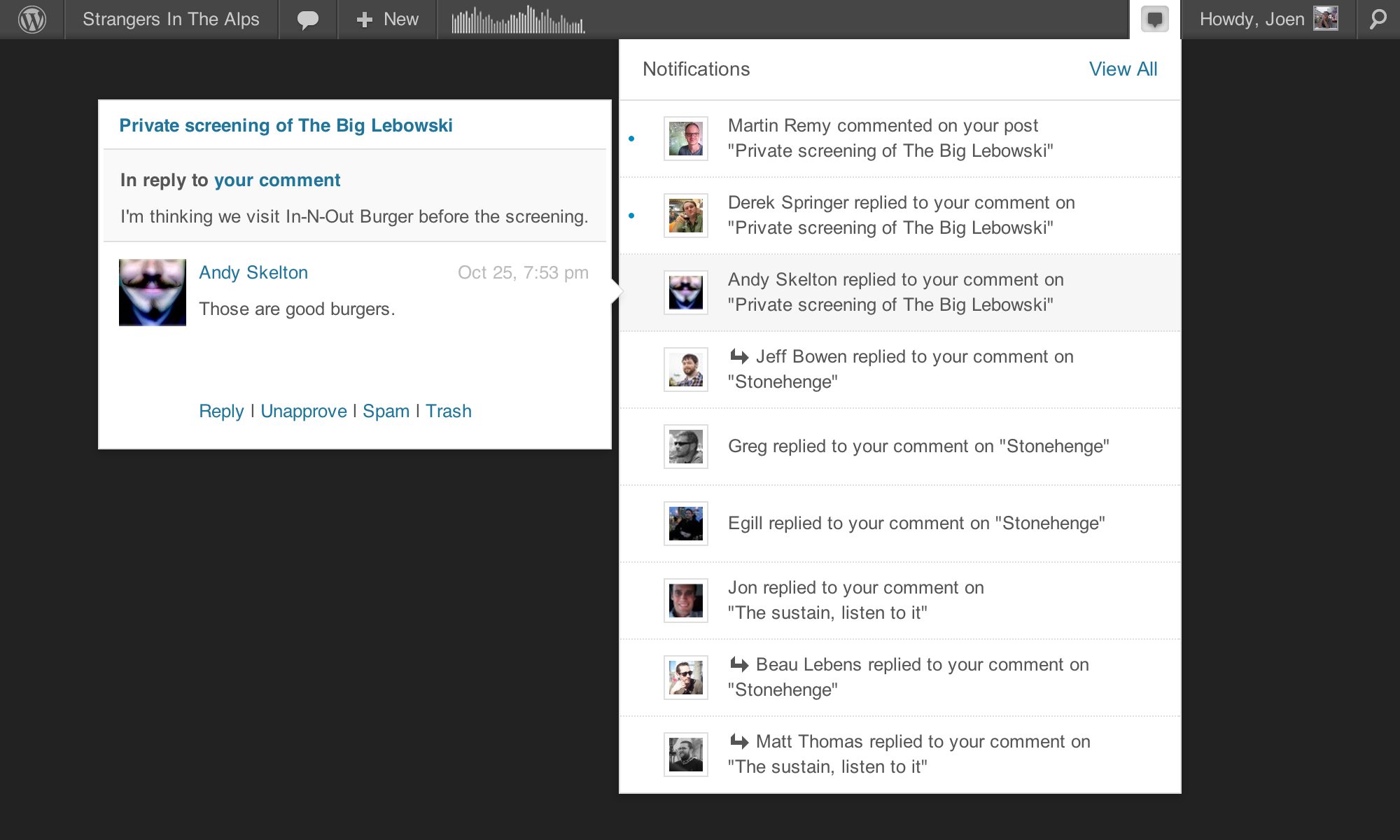Open Greg's Stonehenge reply notification
The width and height of the screenshot is (1400, 840).
pos(918,446)
